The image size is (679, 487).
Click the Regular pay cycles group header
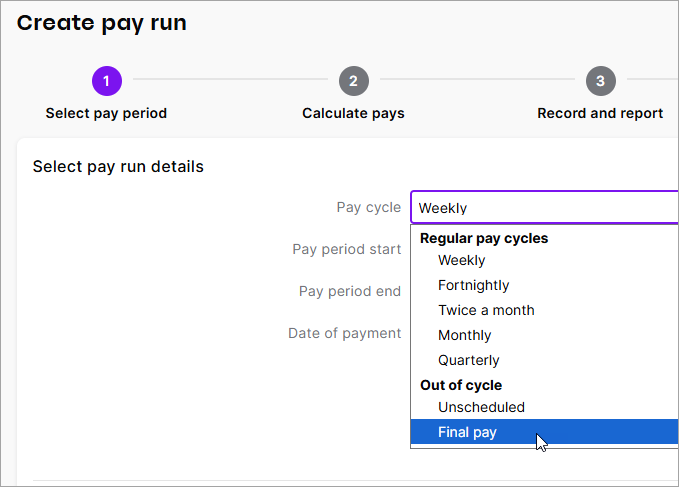[484, 238]
